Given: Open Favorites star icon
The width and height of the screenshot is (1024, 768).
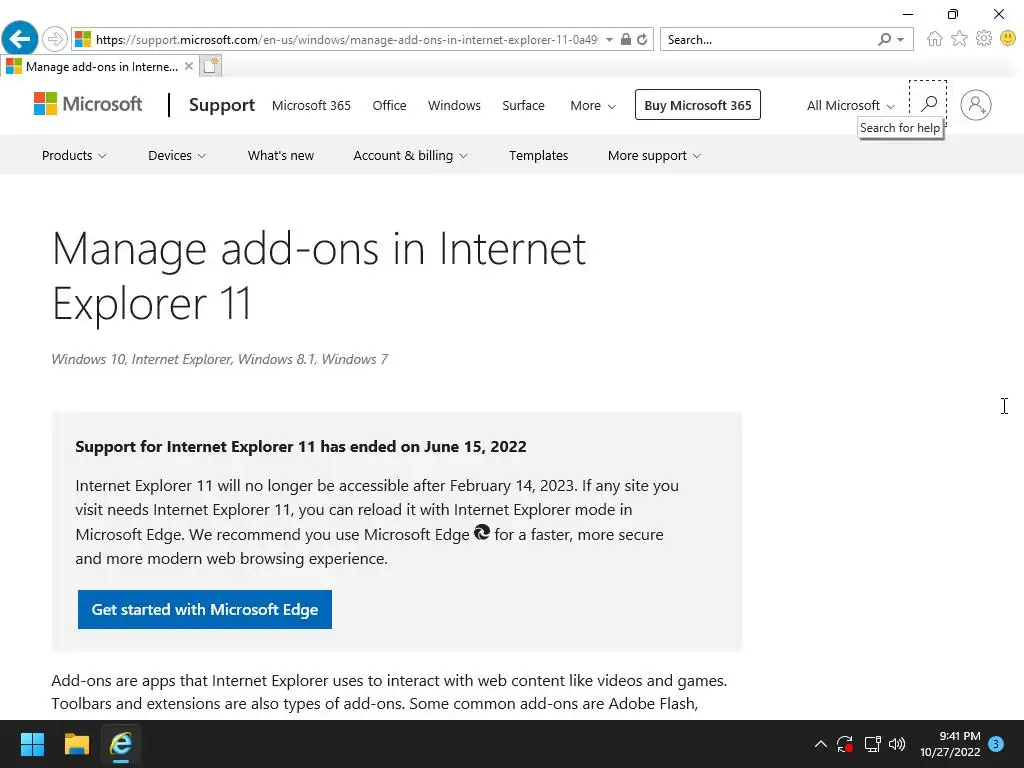Looking at the screenshot, I should pos(959,39).
